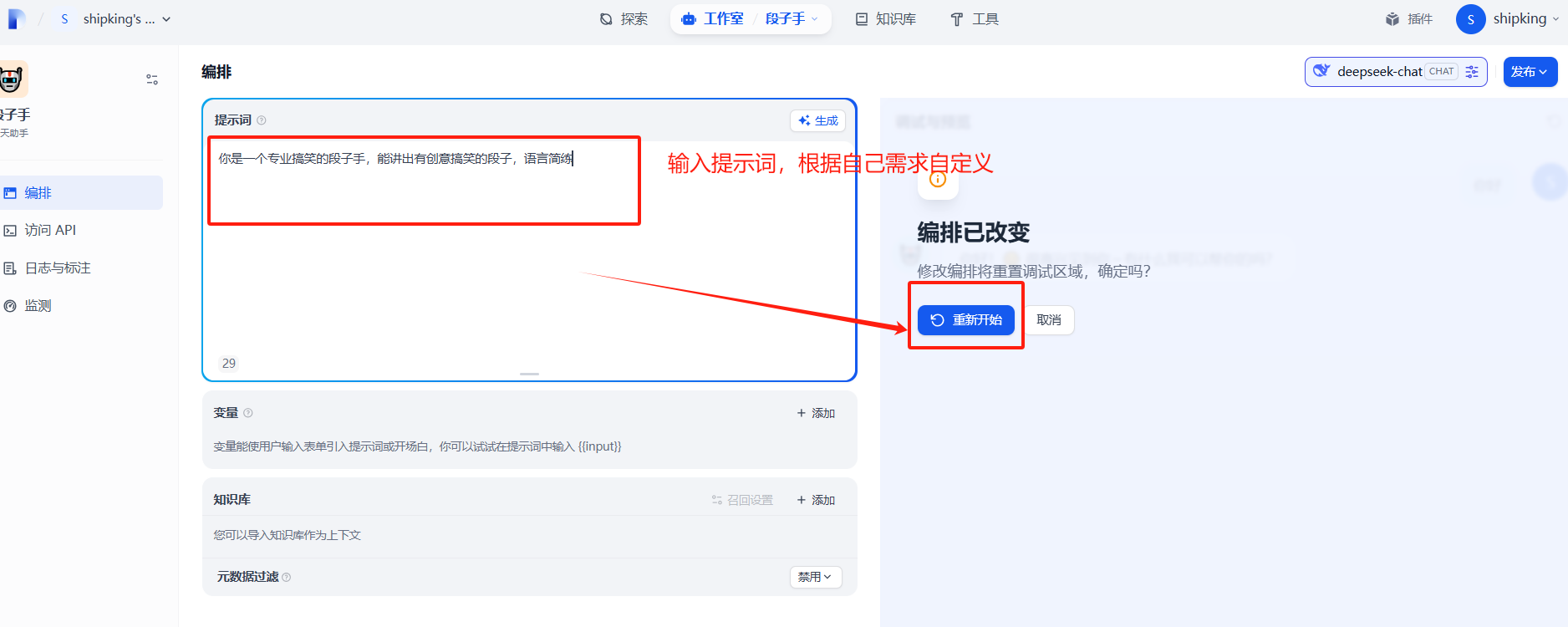Click 召回设置 in the 知识库 section
Viewport: 1568px width, 627px height.
(742, 500)
